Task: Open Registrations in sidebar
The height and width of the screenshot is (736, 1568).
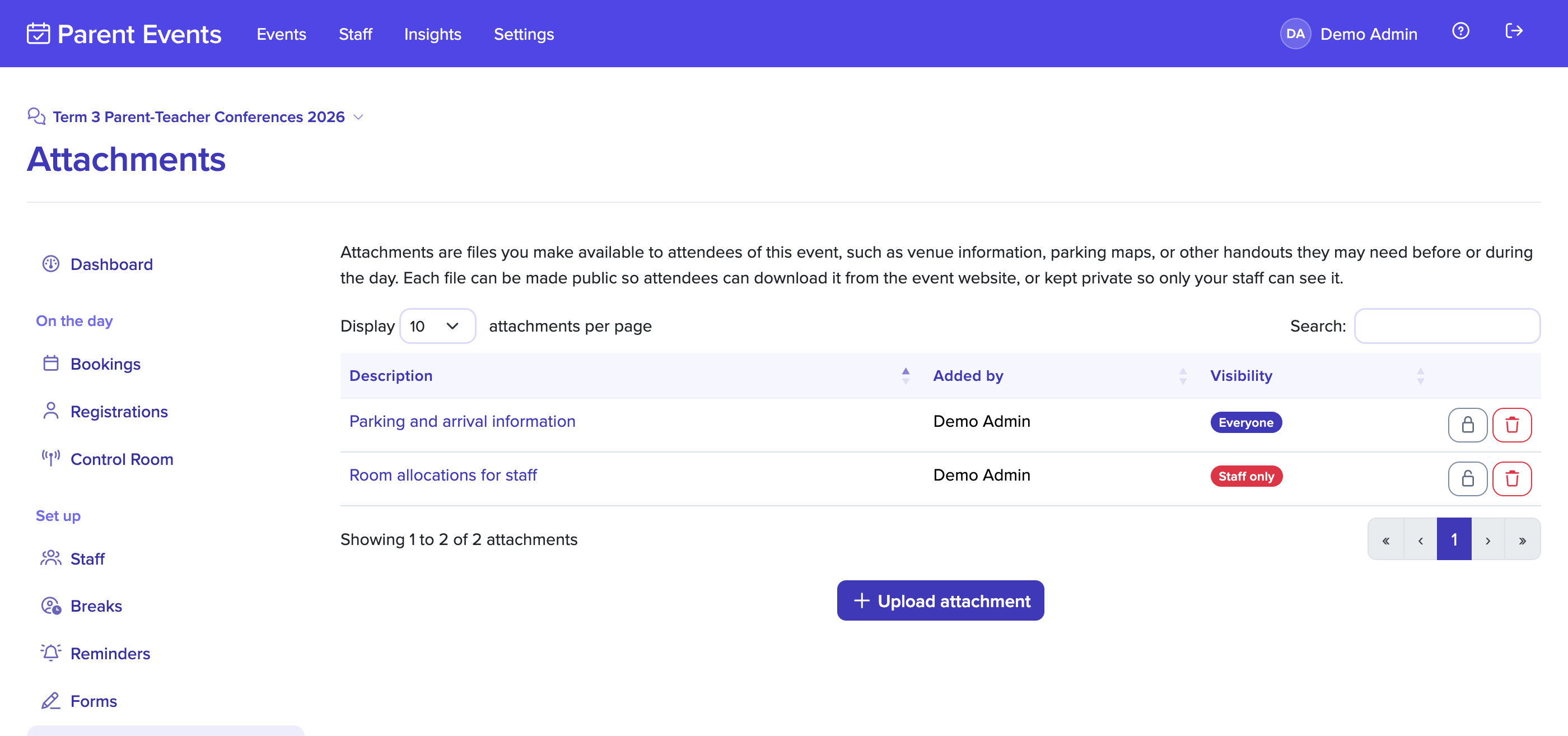Action: point(119,412)
